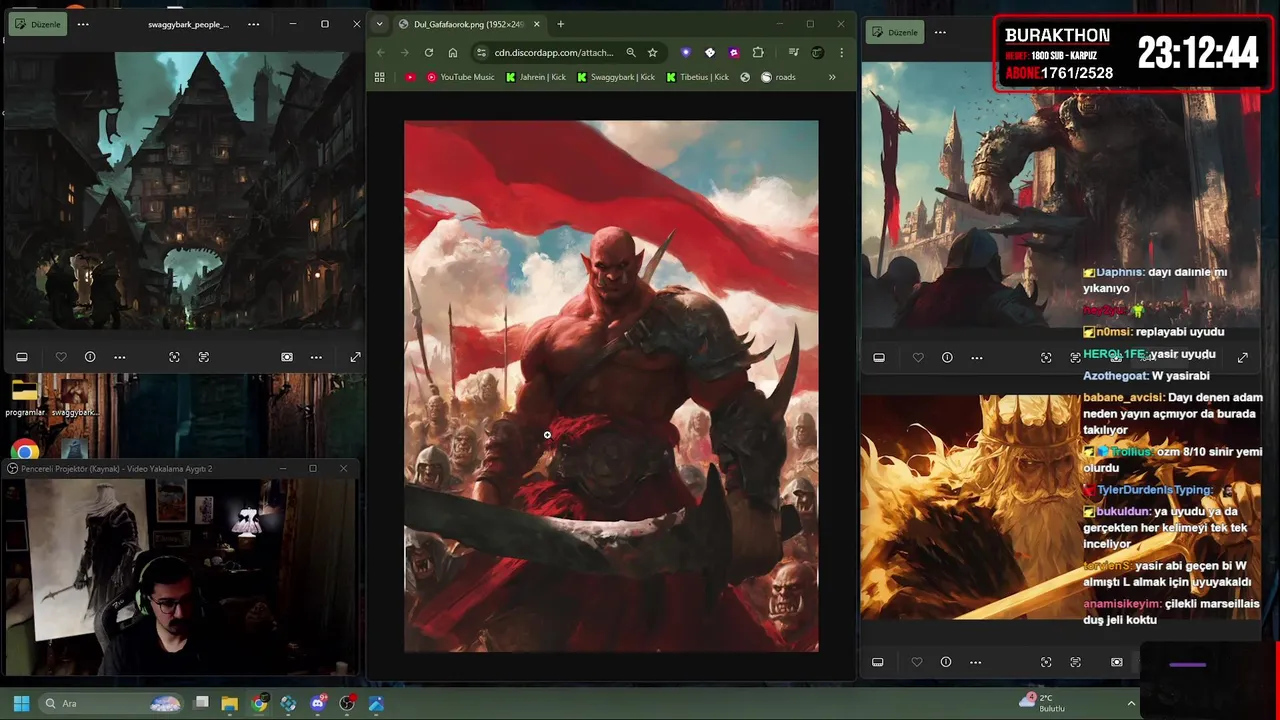1280x720 pixels.
Task: Open file info in swaggybark_people Photos window
Action: pyautogui.click(x=90, y=357)
